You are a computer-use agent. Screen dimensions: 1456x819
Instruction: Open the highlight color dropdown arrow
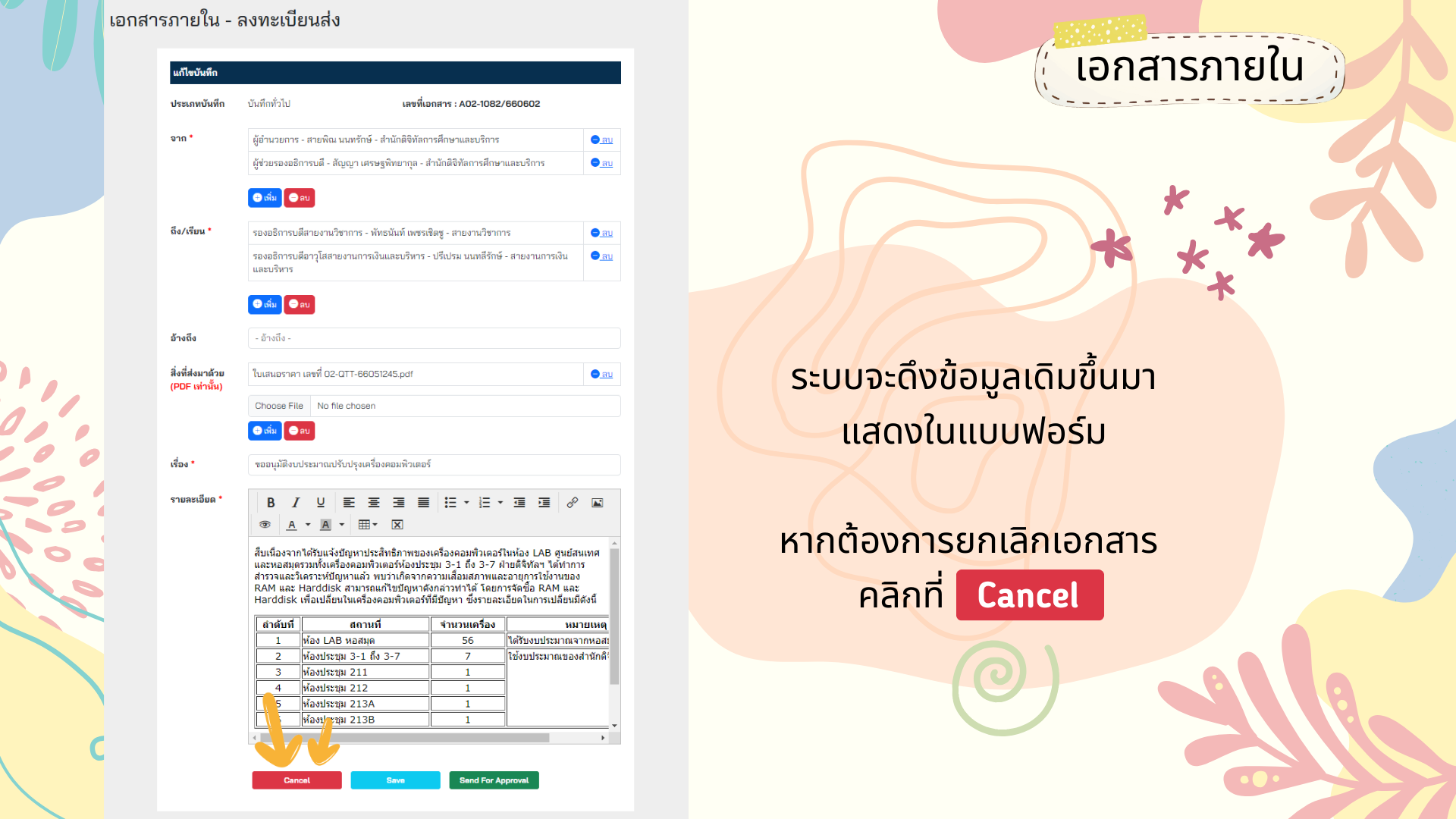342,525
